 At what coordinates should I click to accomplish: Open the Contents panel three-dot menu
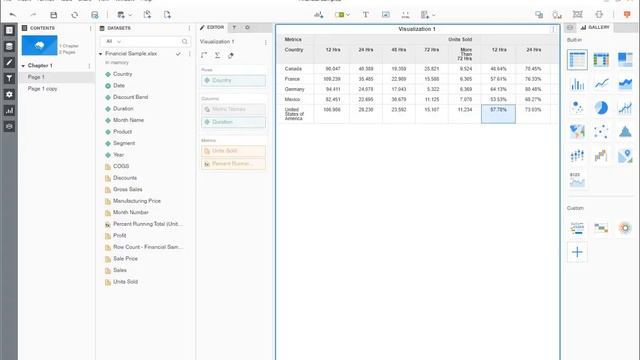tap(90, 28)
